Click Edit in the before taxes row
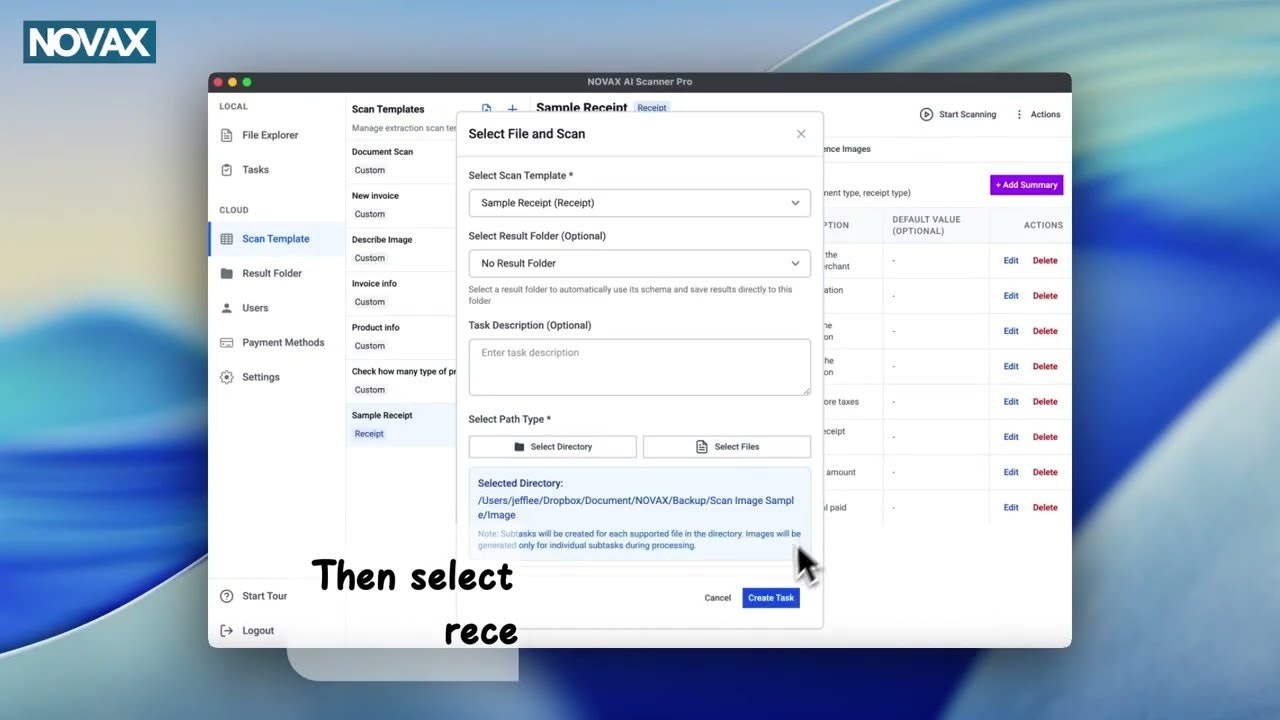Image resolution: width=1280 pixels, height=720 pixels. pyautogui.click(x=1011, y=402)
